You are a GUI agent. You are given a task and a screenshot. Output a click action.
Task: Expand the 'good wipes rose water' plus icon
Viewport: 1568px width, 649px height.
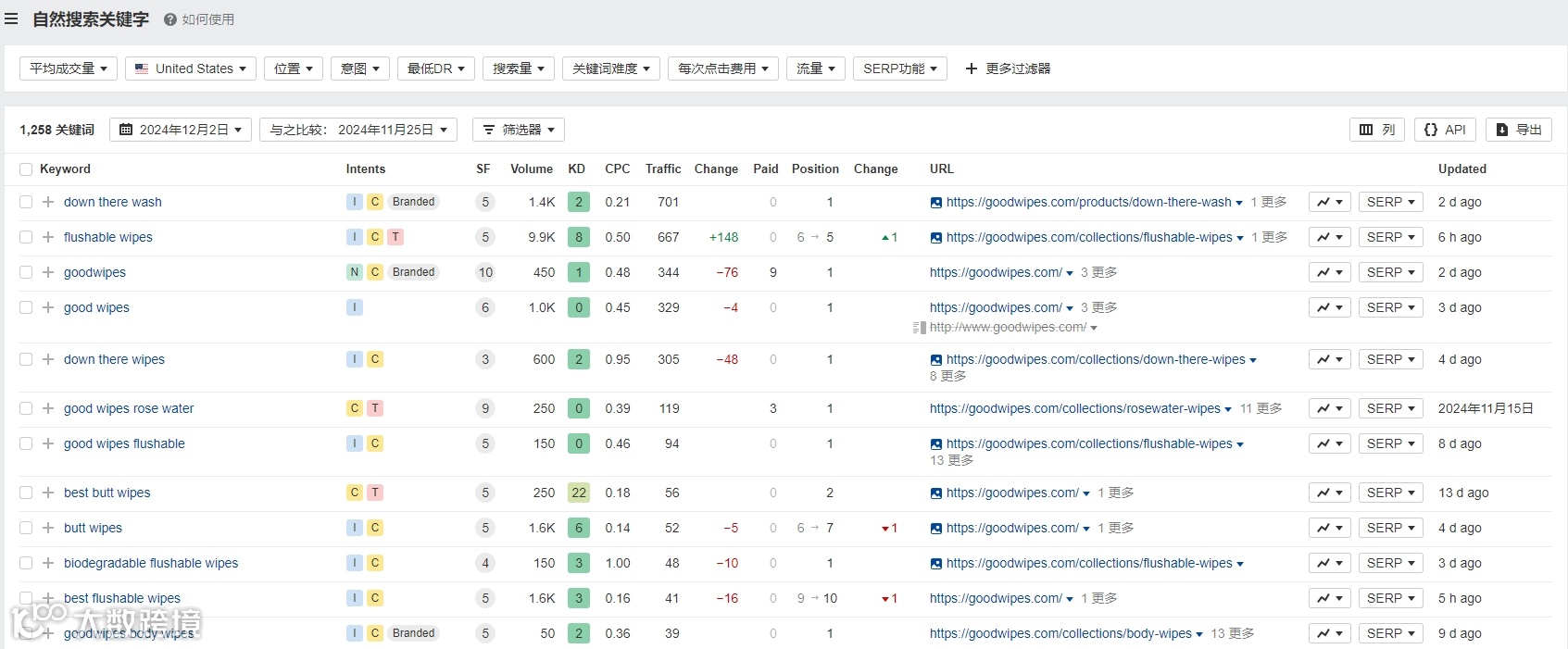(x=48, y=408)
